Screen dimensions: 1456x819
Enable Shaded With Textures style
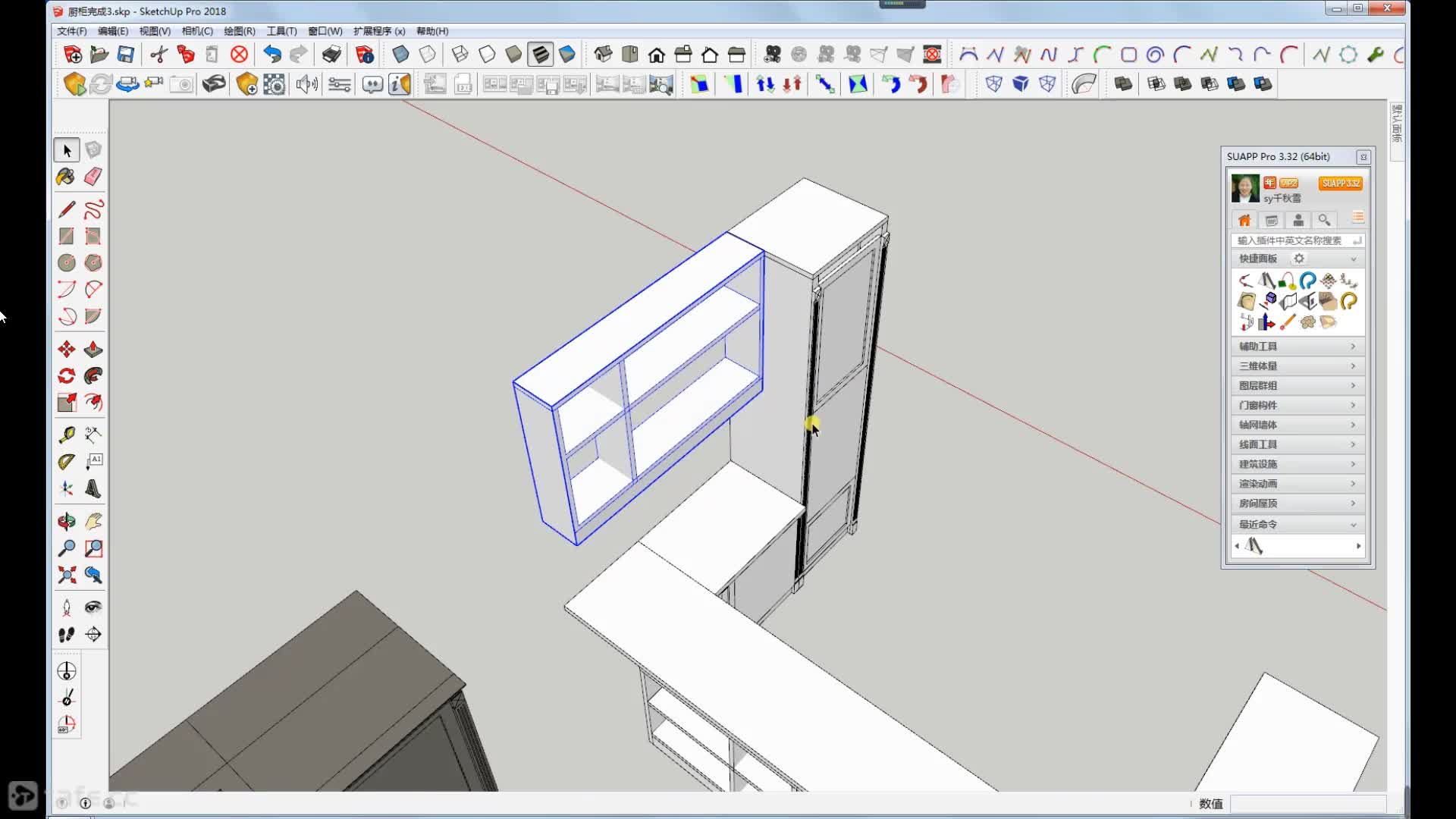pos(540,54)
